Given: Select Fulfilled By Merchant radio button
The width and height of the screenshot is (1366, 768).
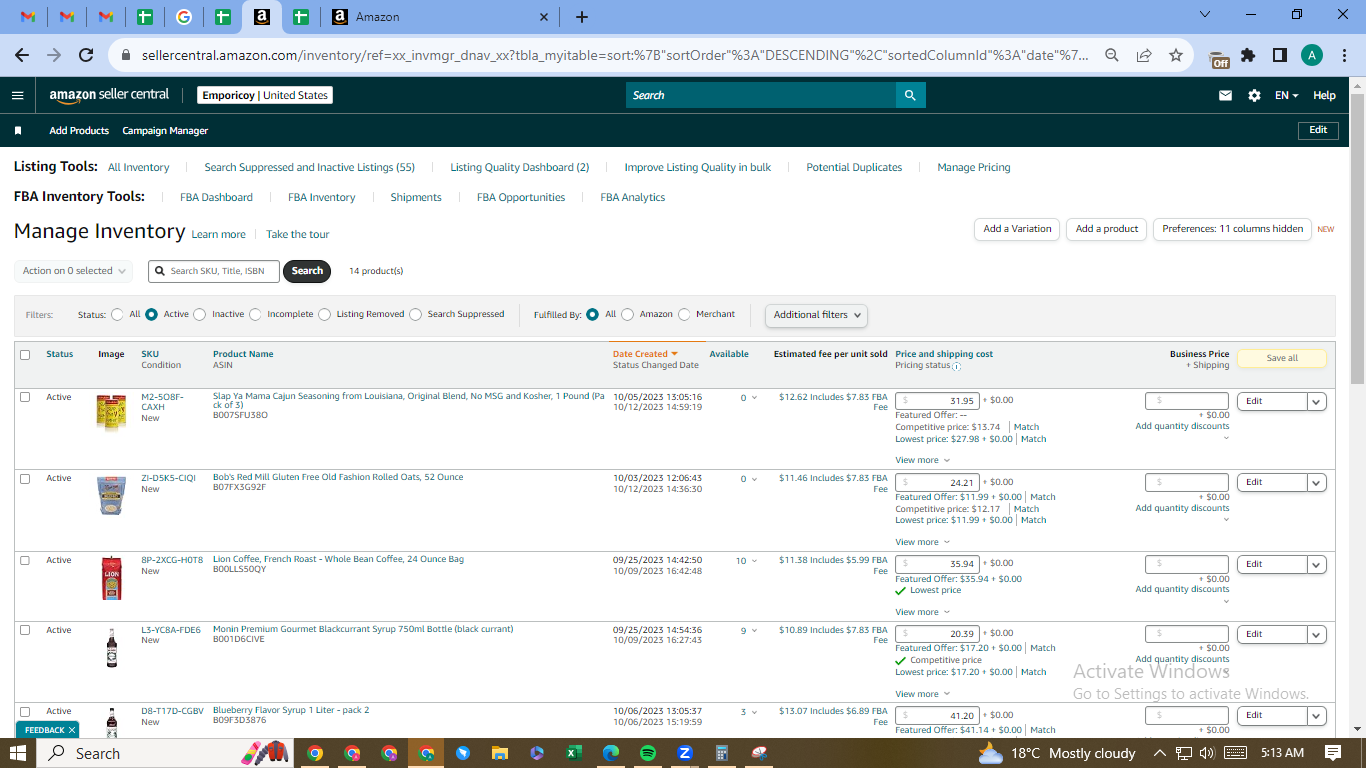Looking at the screenshot, I should (684, 314).
